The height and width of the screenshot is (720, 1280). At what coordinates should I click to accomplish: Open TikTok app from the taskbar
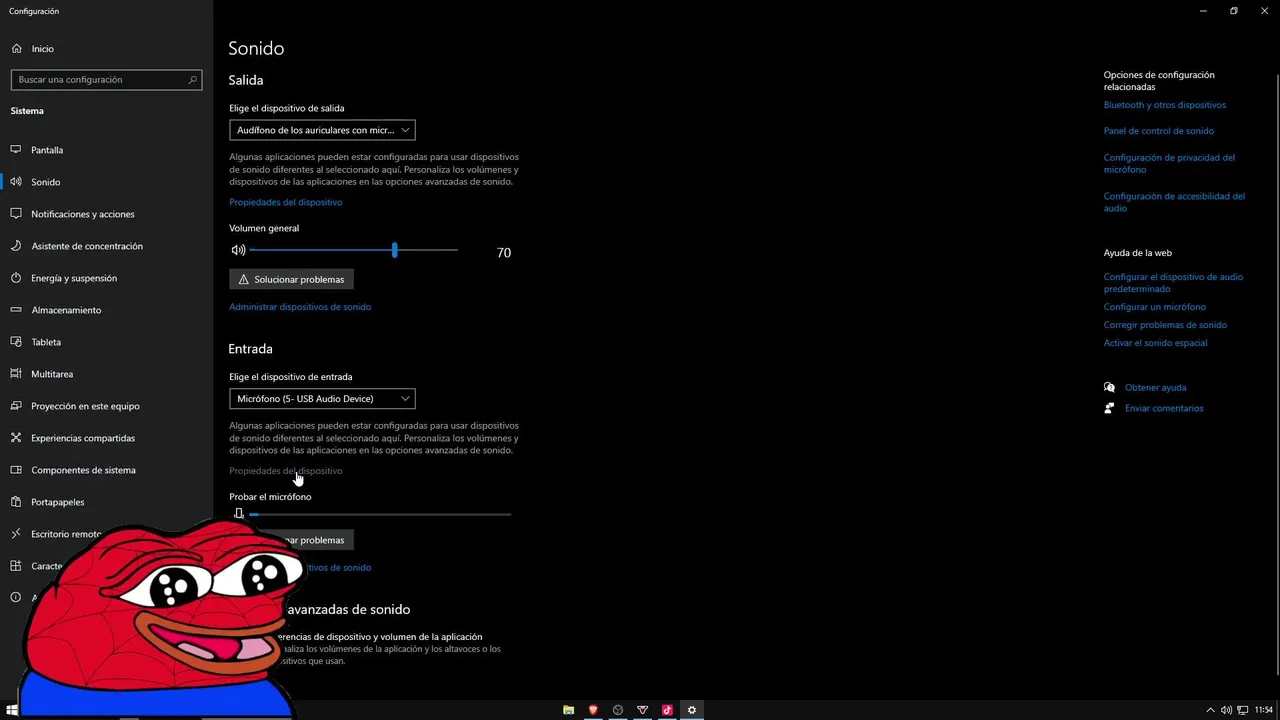(667, 710)
